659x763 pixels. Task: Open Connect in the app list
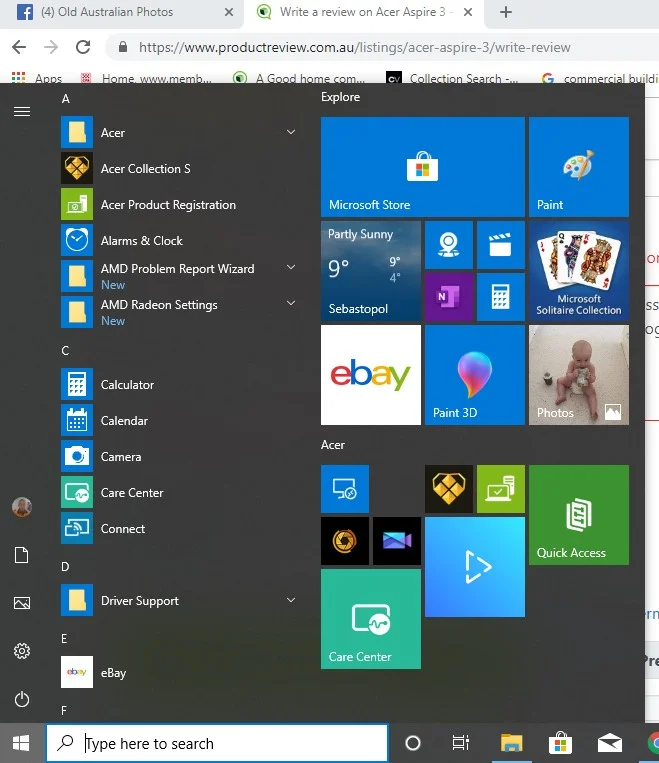tap(179, 528)
